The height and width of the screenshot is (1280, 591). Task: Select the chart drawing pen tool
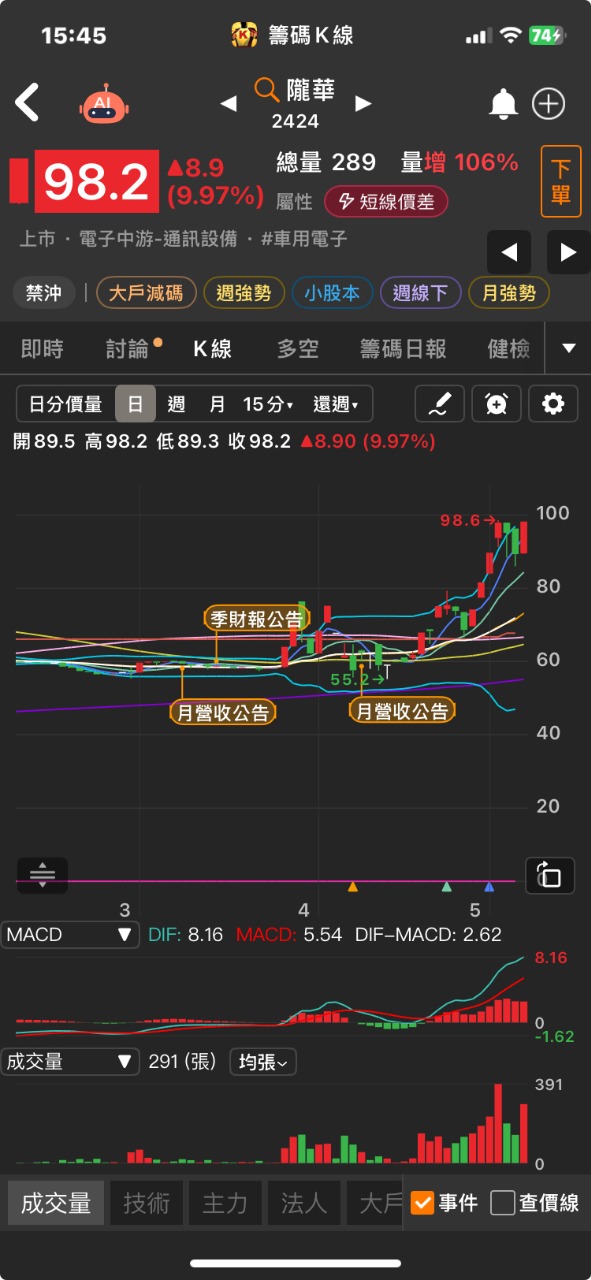(x=440, y=404)
